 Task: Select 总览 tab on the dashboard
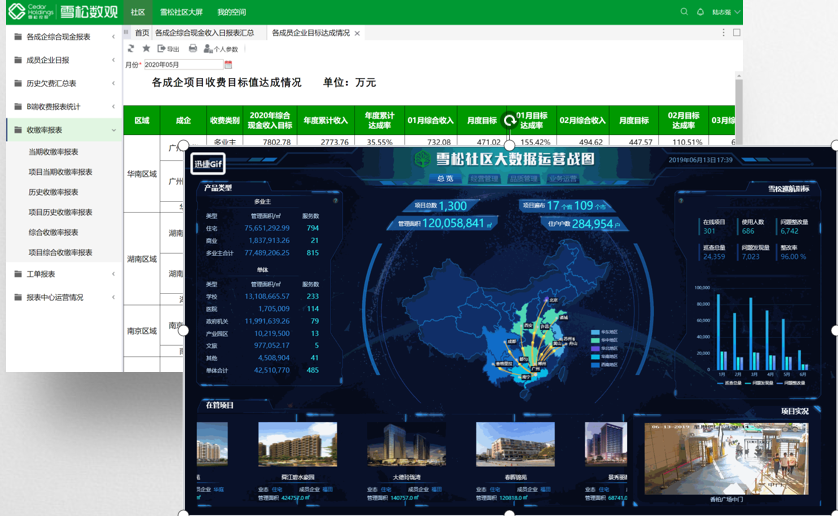[x=445, y=179]
